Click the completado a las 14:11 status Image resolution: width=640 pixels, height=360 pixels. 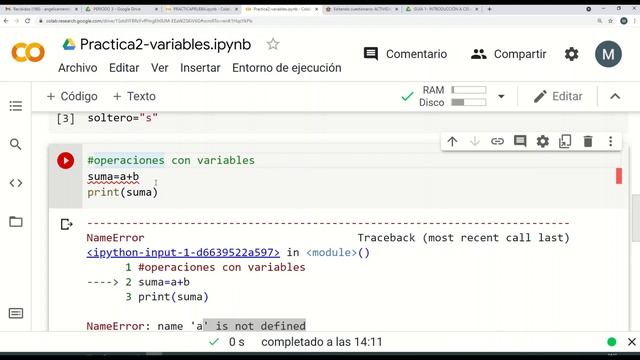click(x=322, y=342)
